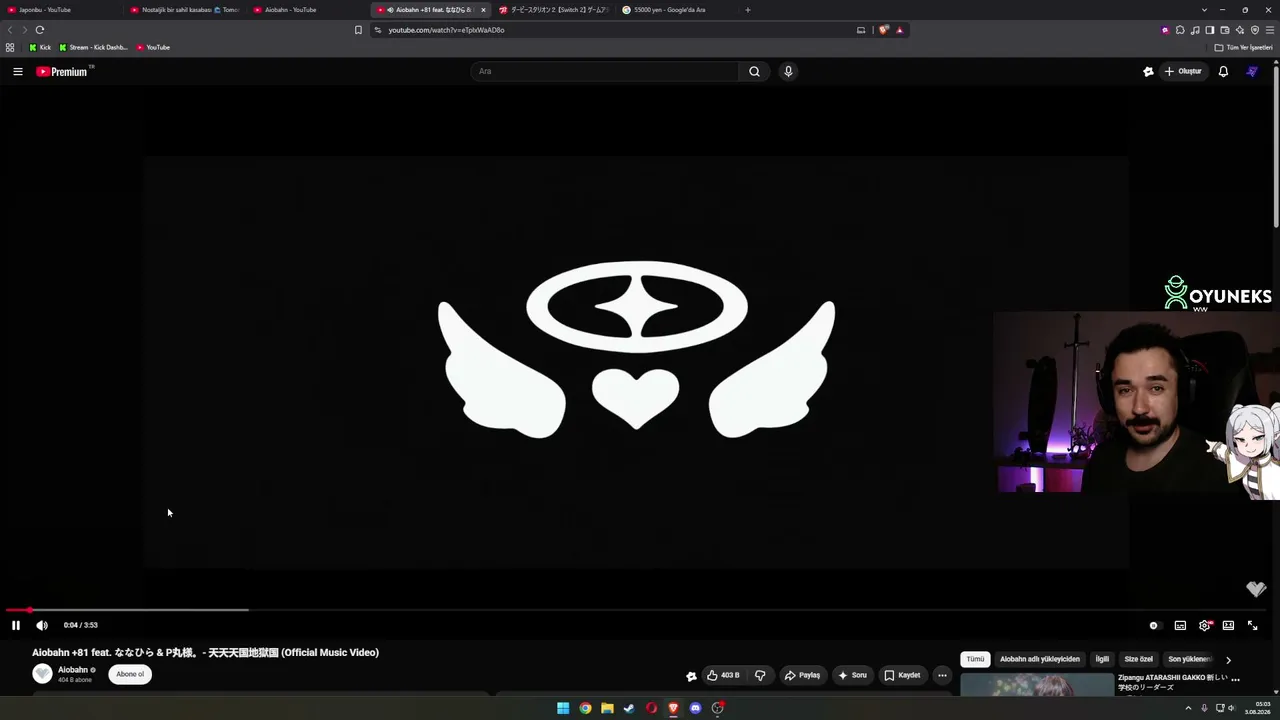Open the Zipangu ATARASHII GAKKO video thumbnail
Screen dimensions: 1280x720
(1036, 685)
